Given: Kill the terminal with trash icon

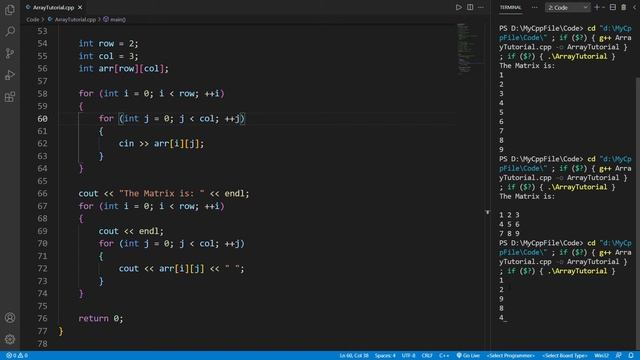Looking at the screenshot, I should 624,7.
